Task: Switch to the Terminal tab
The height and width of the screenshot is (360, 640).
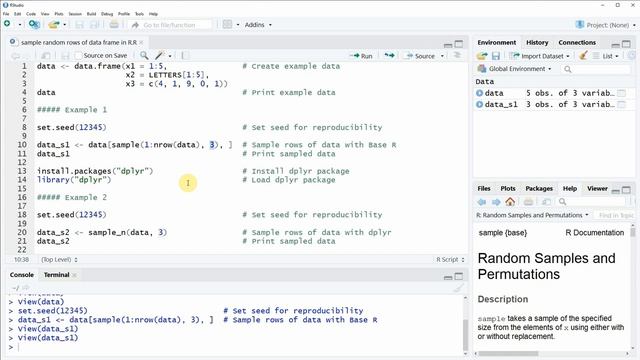Action: pyautogui.click(x=56, y=275)
